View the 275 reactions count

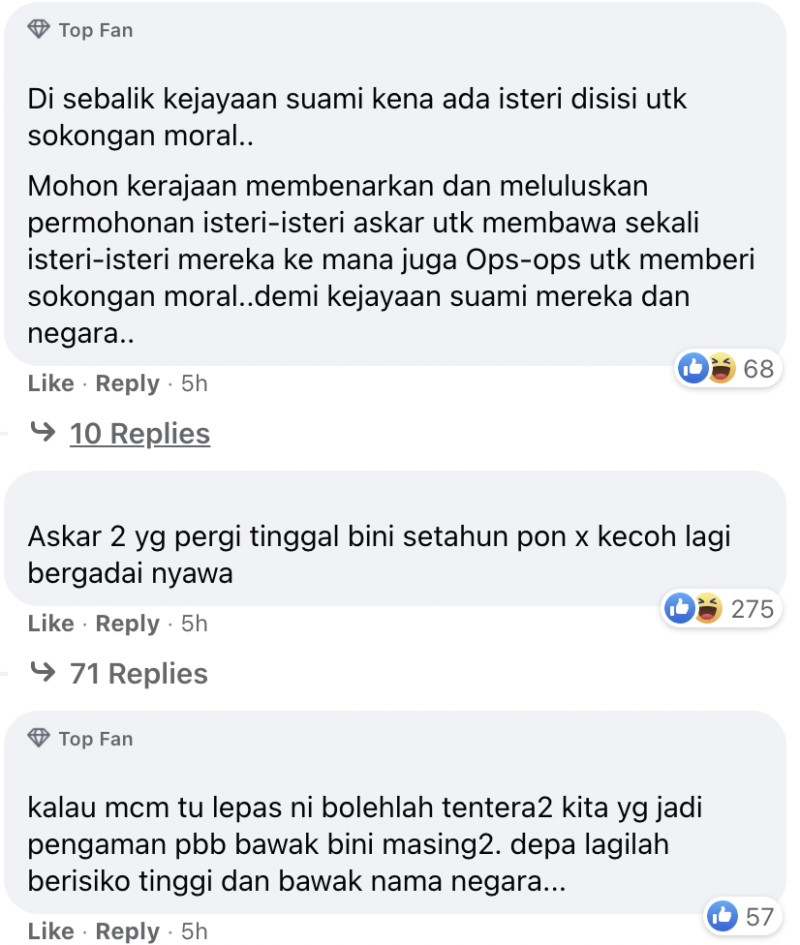click(x=753, y=608)
